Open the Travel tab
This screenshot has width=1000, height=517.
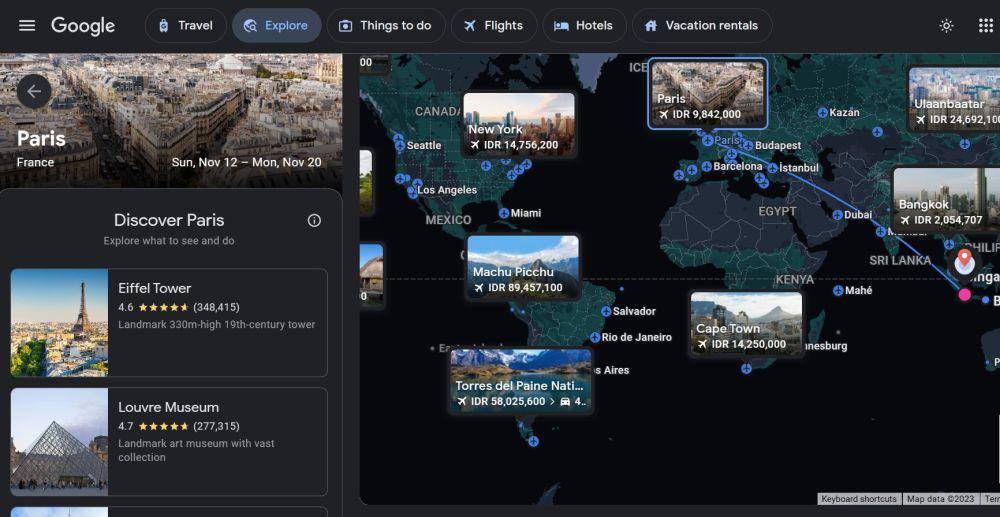coord(186,25)
